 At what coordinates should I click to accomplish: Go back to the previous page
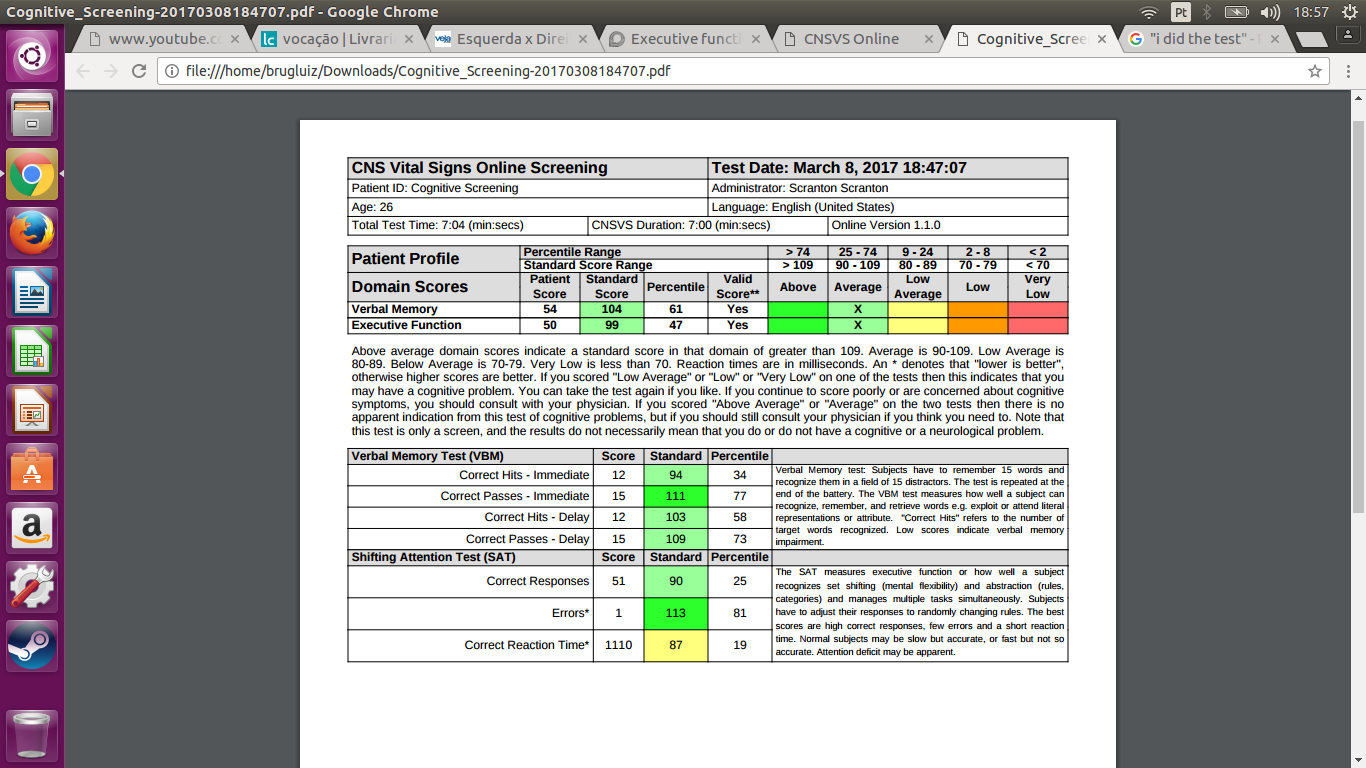pyautogui.click(x=83, y=71)
